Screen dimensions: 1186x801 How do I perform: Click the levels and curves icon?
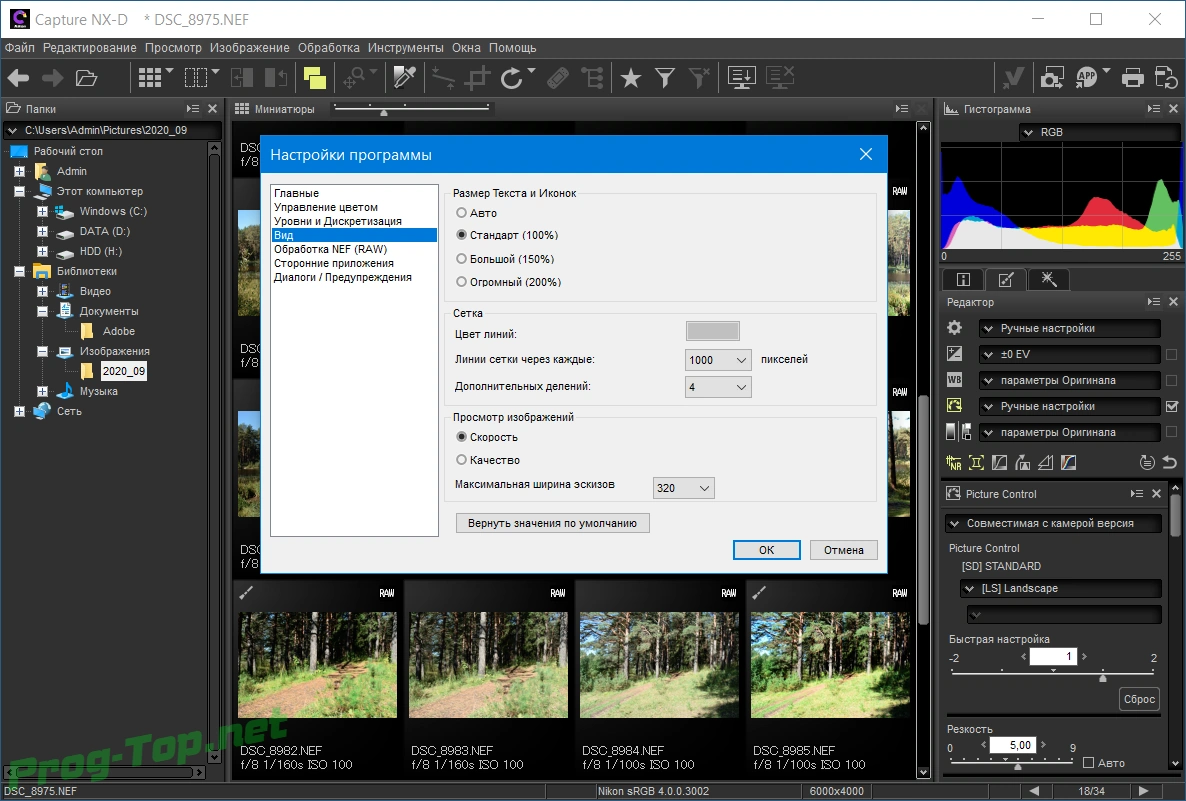point(999,463)
